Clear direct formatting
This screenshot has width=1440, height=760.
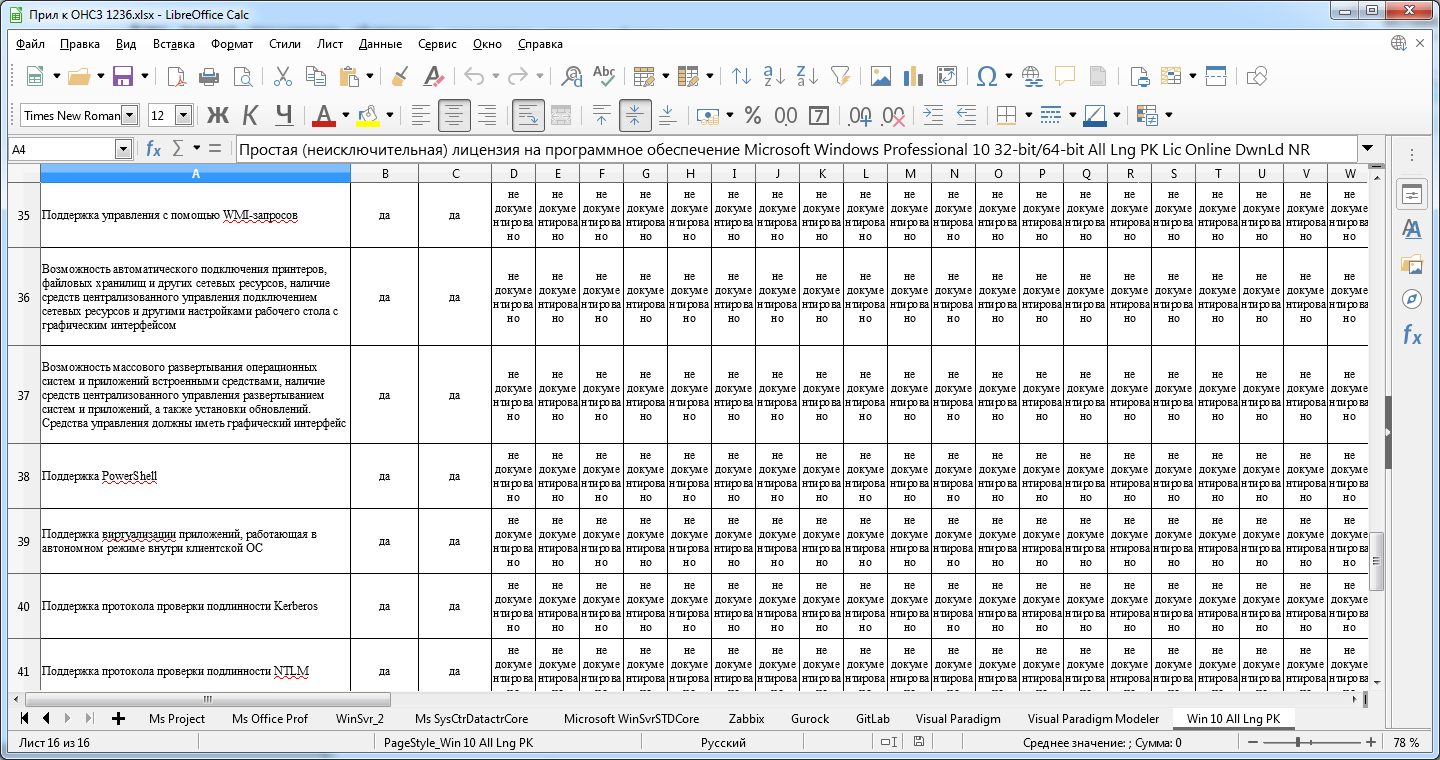(x=433, y=76)
